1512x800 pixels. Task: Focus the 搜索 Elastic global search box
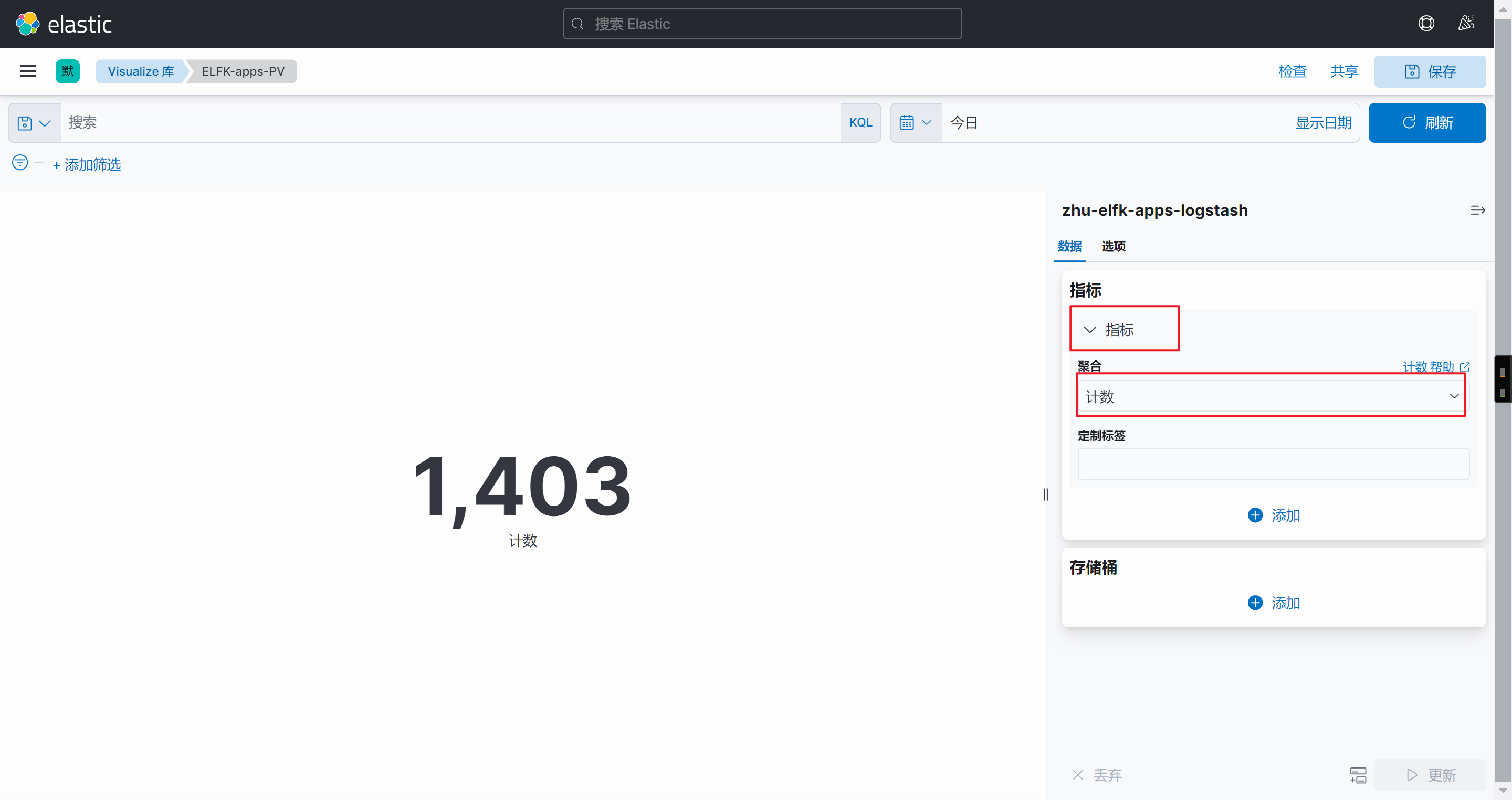pos(762,24)
